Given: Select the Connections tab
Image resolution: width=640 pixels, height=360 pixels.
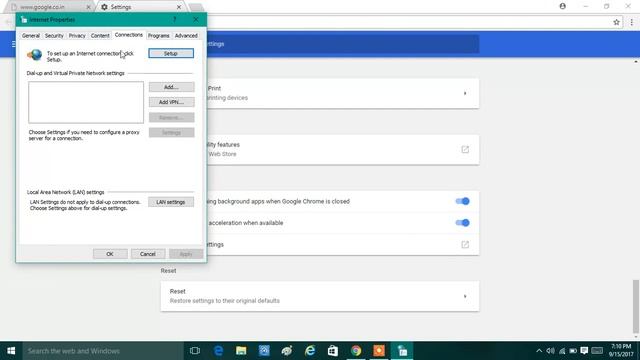Looking at the screenshot, I should (x=129, y=35).
